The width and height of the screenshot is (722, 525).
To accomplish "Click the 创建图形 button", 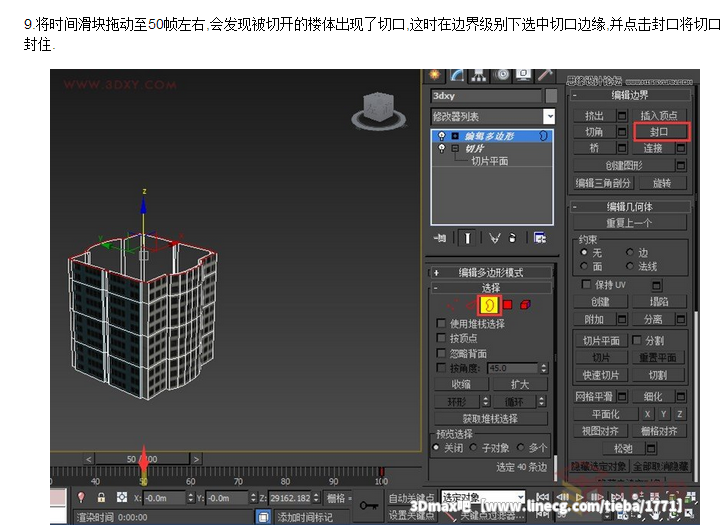I will click(x=624, y=165).
